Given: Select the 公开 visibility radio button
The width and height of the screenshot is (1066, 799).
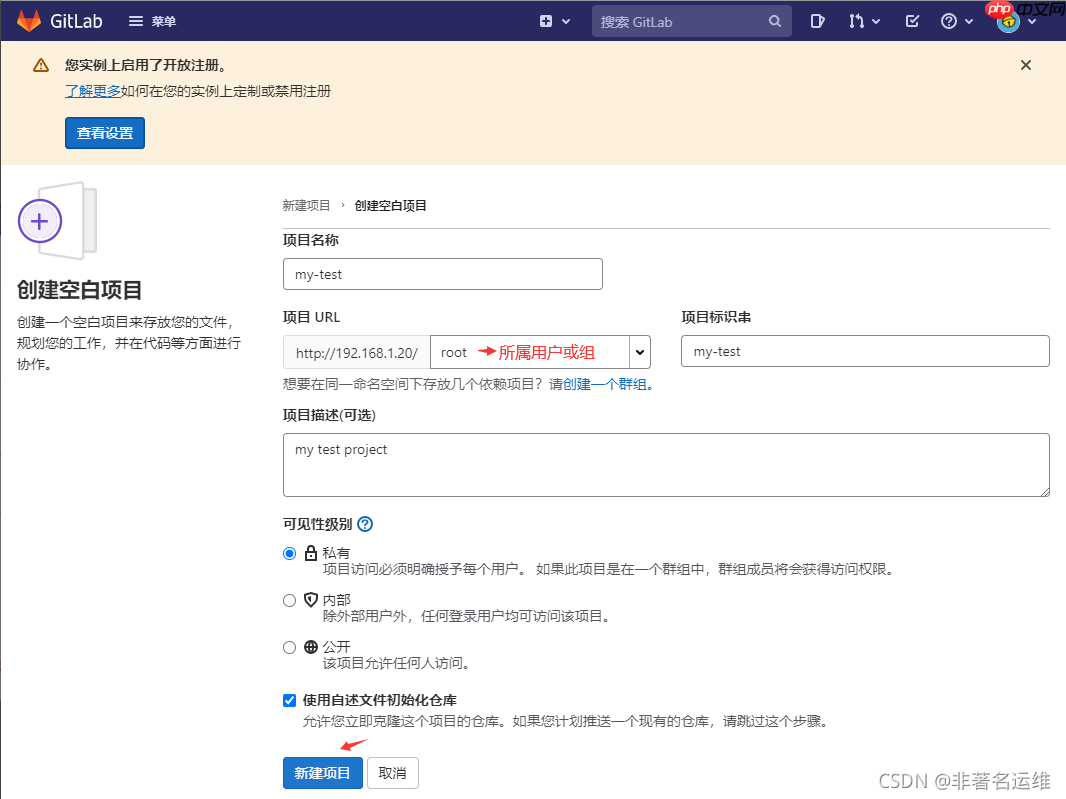Looking at the screenshot, I should click(x=289, y=647).
